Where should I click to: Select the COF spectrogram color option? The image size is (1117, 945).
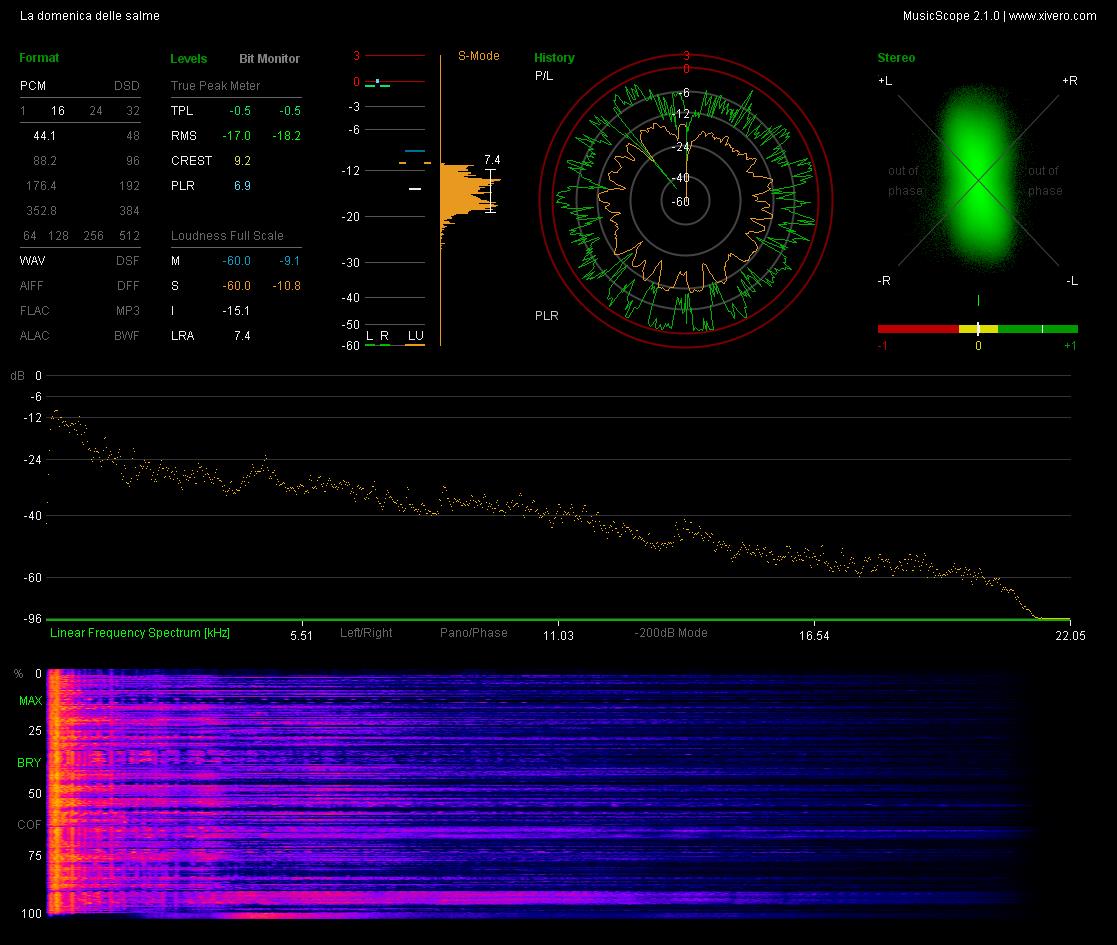(29, 825)
